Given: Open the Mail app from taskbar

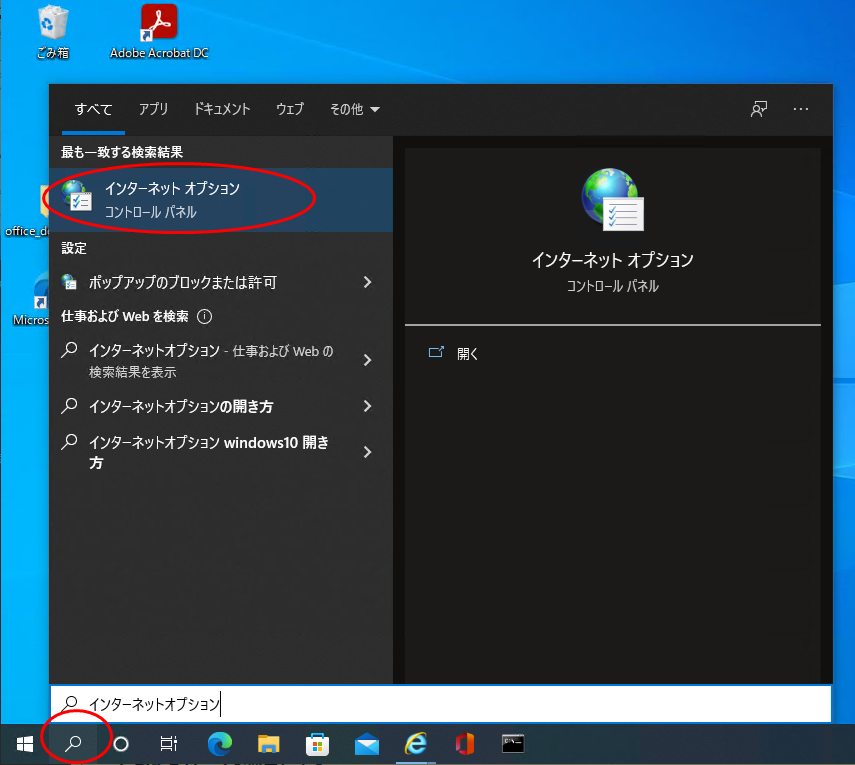Looking at the screenshot, I should [x=366, y=743].
